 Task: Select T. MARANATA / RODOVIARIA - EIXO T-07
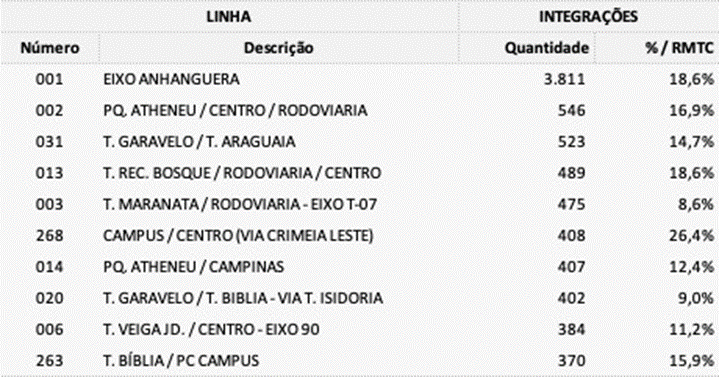coord(240,204)
